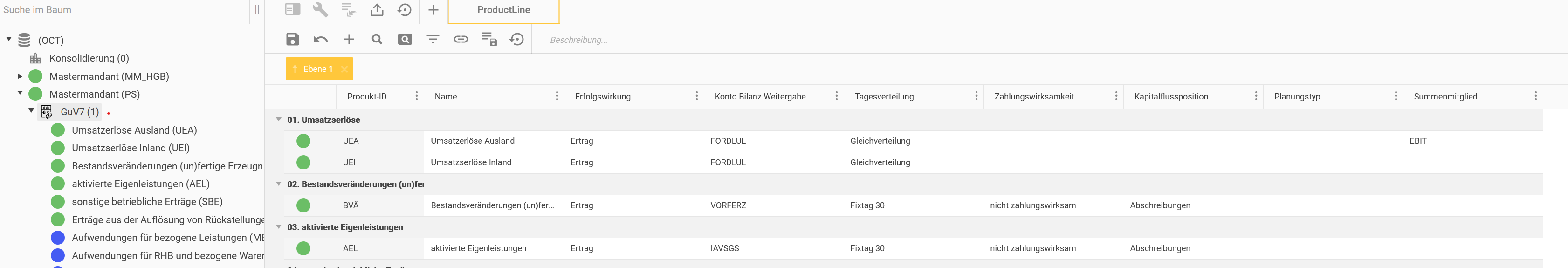Expand Mastermandant (MM_HGB) tree node
The width and height of the screenshot is (1568, 268).
click(20, 76)
